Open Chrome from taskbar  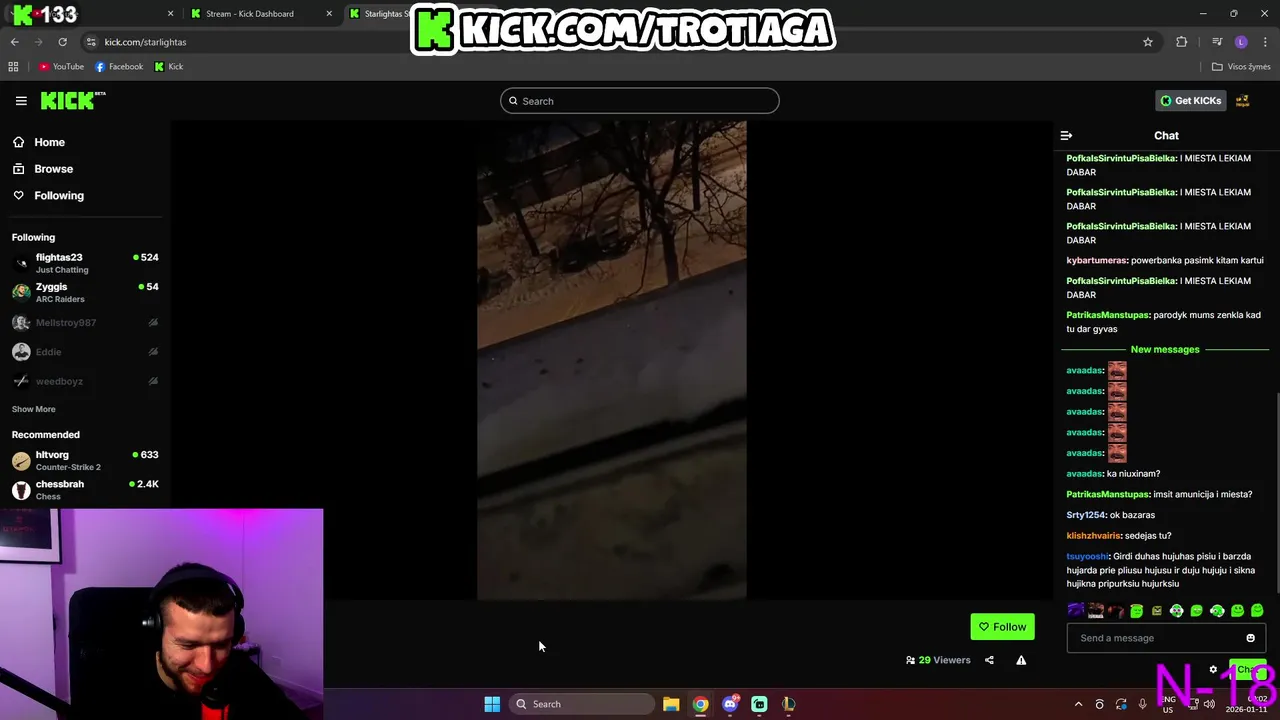(701, 704)
